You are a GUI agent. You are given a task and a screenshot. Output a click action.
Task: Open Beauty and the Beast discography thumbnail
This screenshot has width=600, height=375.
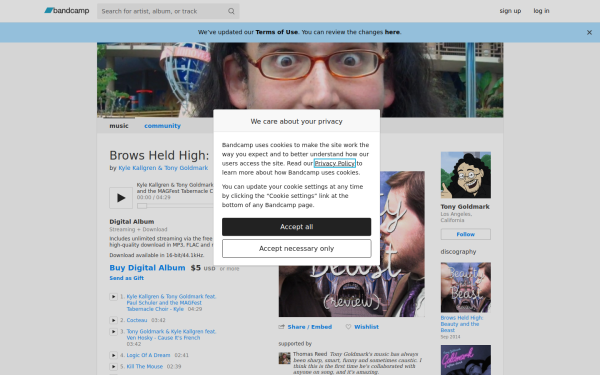466,287
